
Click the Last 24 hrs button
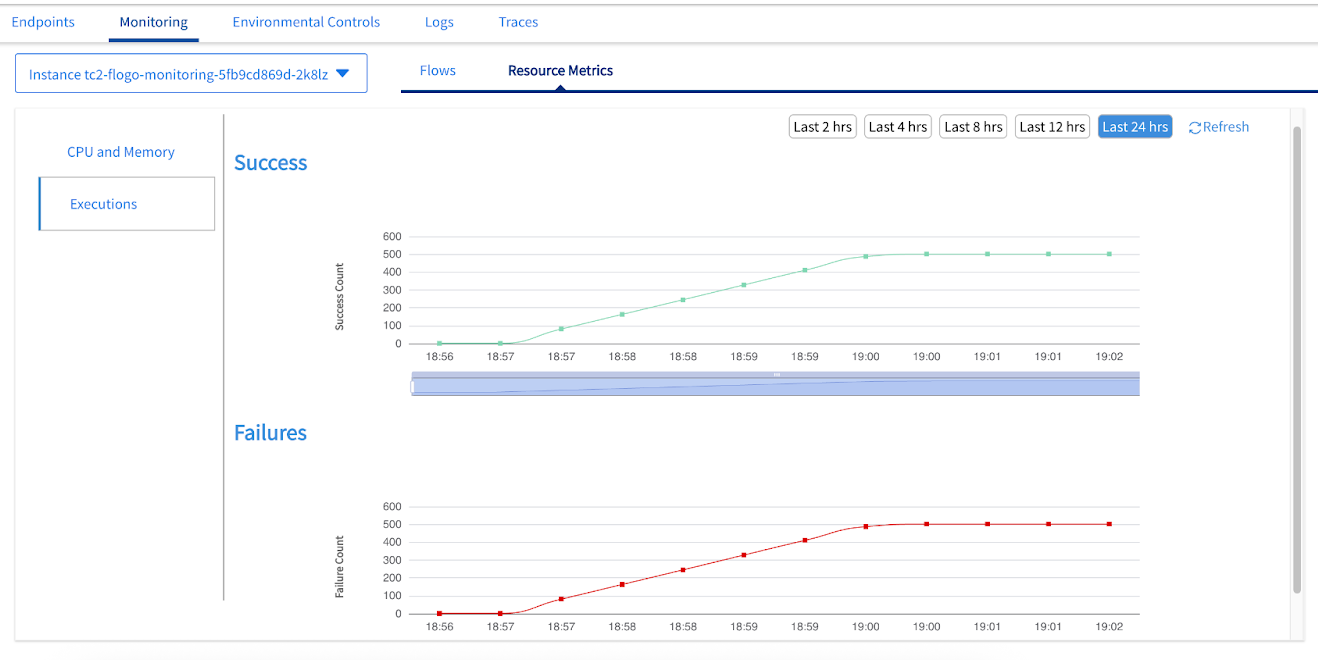coord(1135,127)
